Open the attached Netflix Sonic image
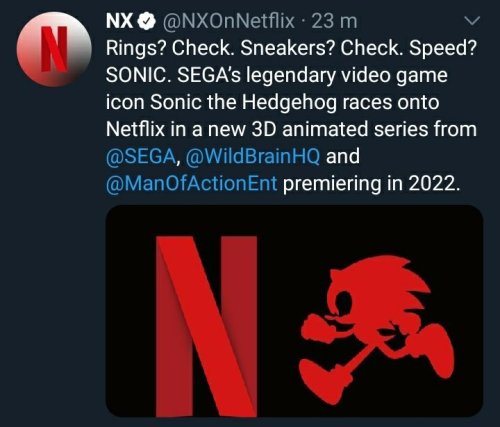The width and height of the screenshot is (500, 427). pyautogui.click(x=294, y=311)
